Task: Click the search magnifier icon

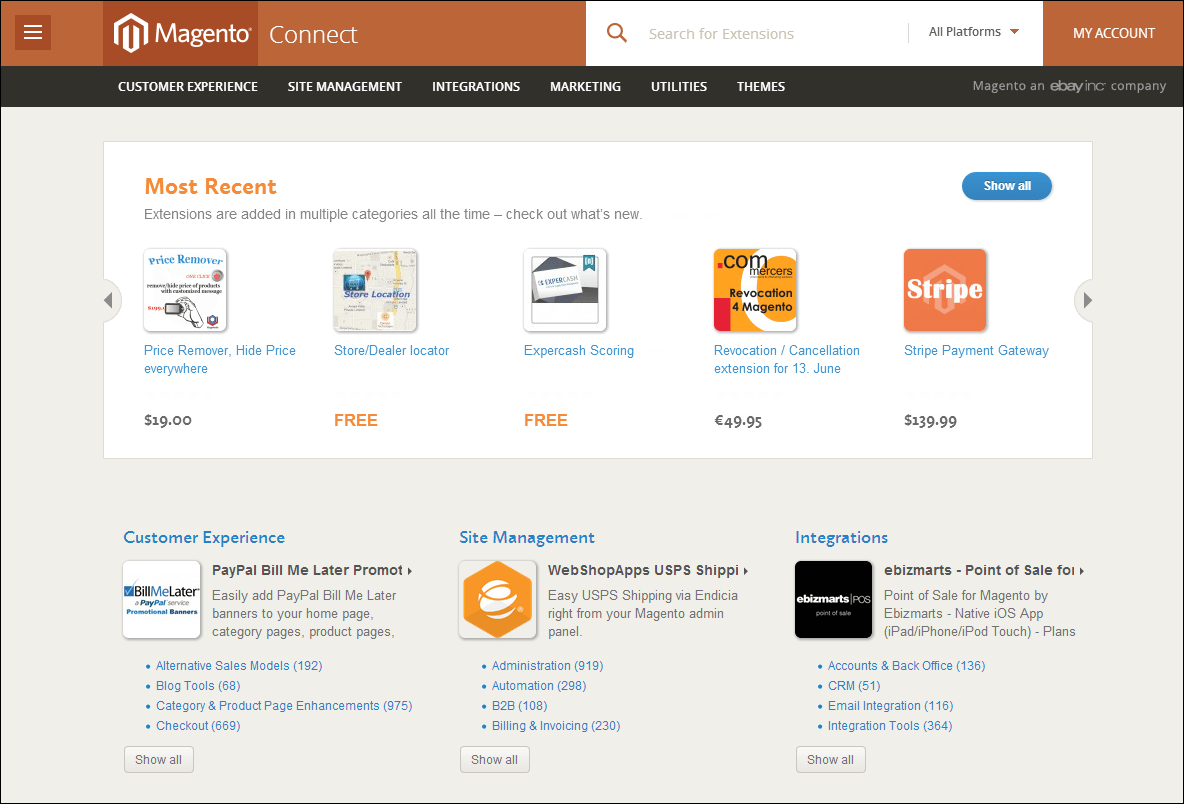Action: tap(617, 32)
